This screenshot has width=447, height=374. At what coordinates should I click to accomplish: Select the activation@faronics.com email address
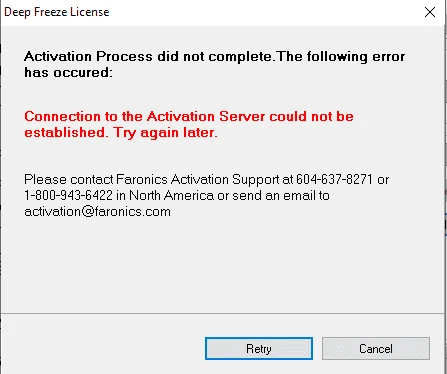97,212
